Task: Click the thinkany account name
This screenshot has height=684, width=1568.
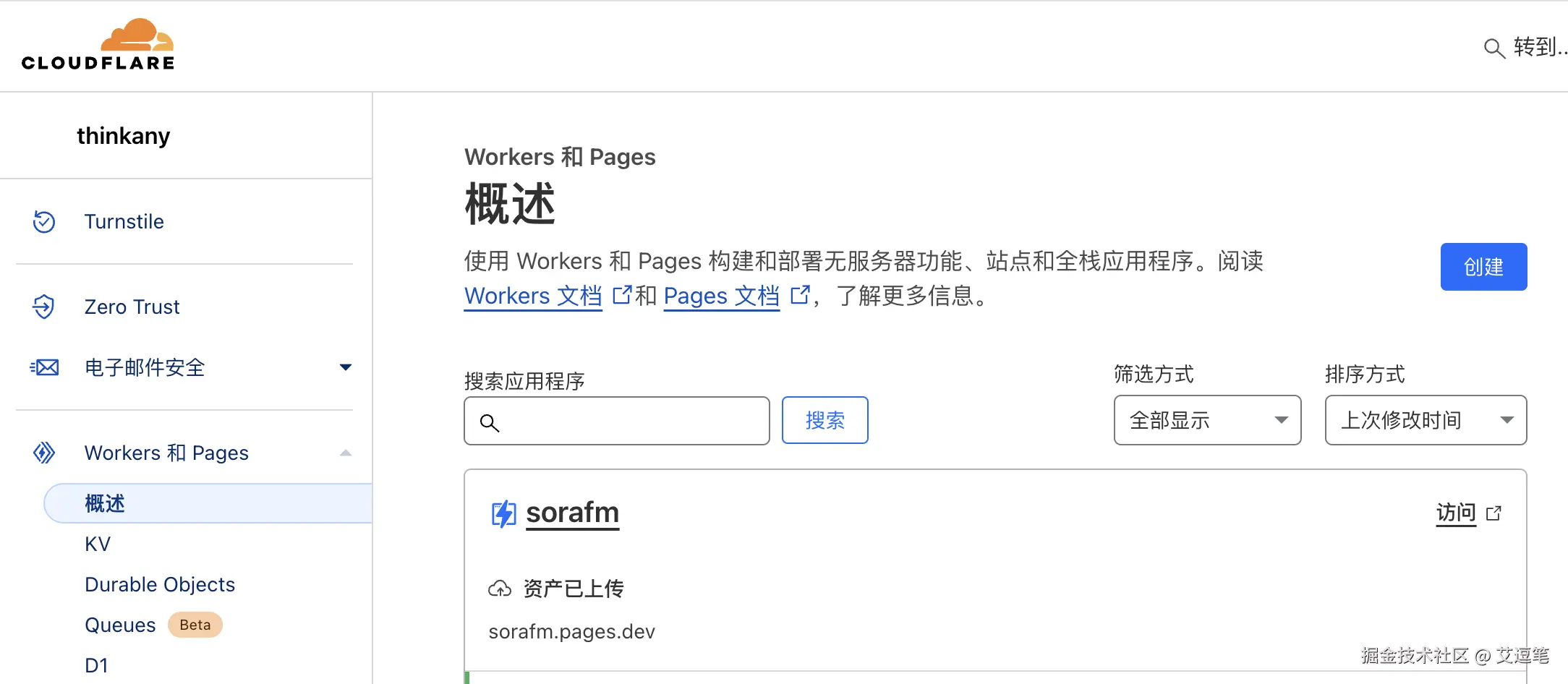Action: coord(124,136)
